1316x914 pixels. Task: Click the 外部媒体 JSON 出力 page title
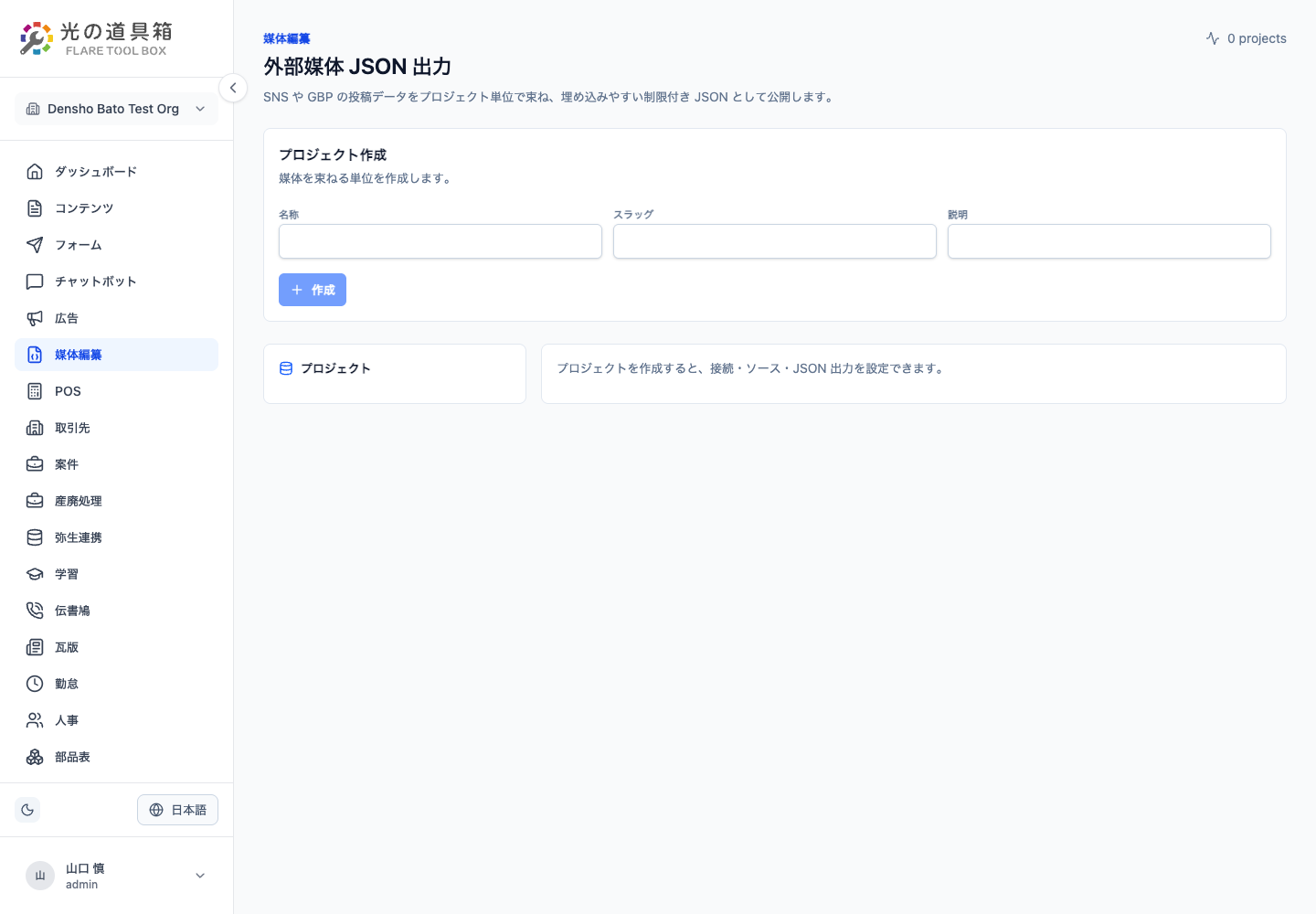point(357,67)
